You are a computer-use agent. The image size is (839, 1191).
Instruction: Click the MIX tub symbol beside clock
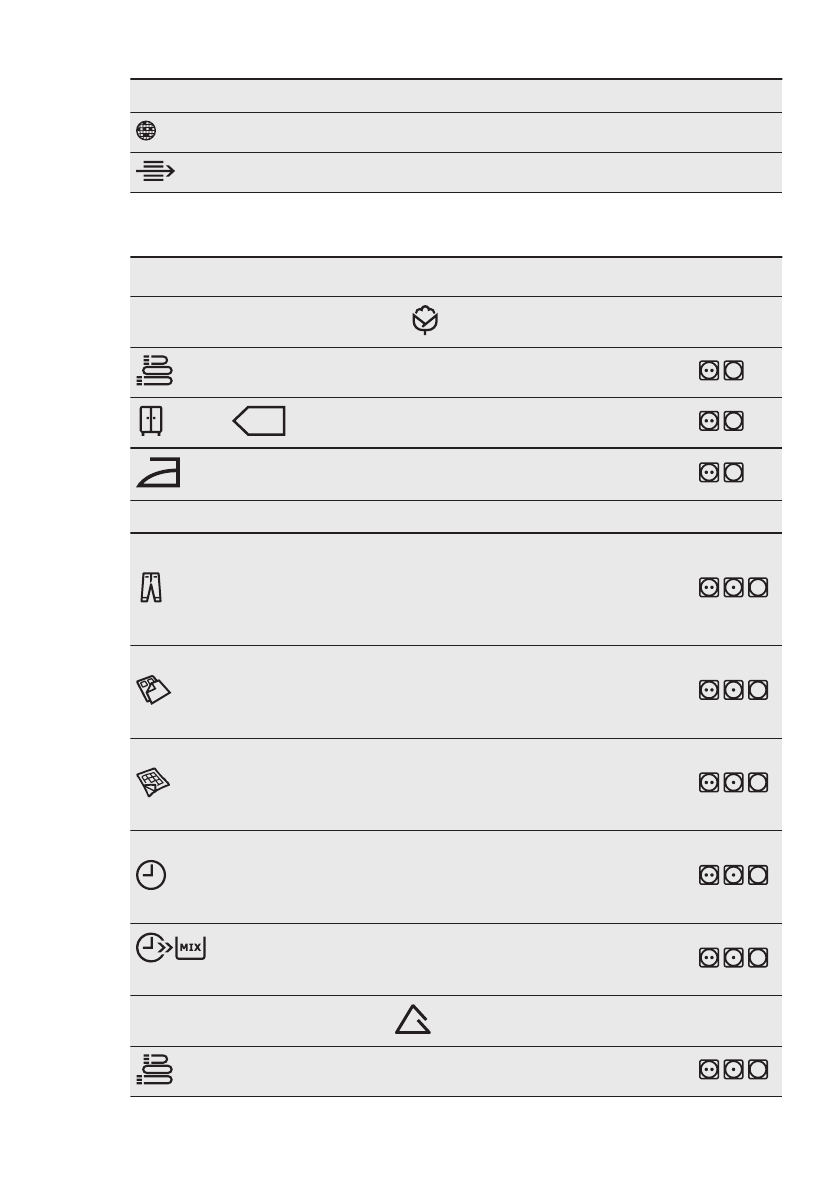pyautogui.click(x=190, y=947)
